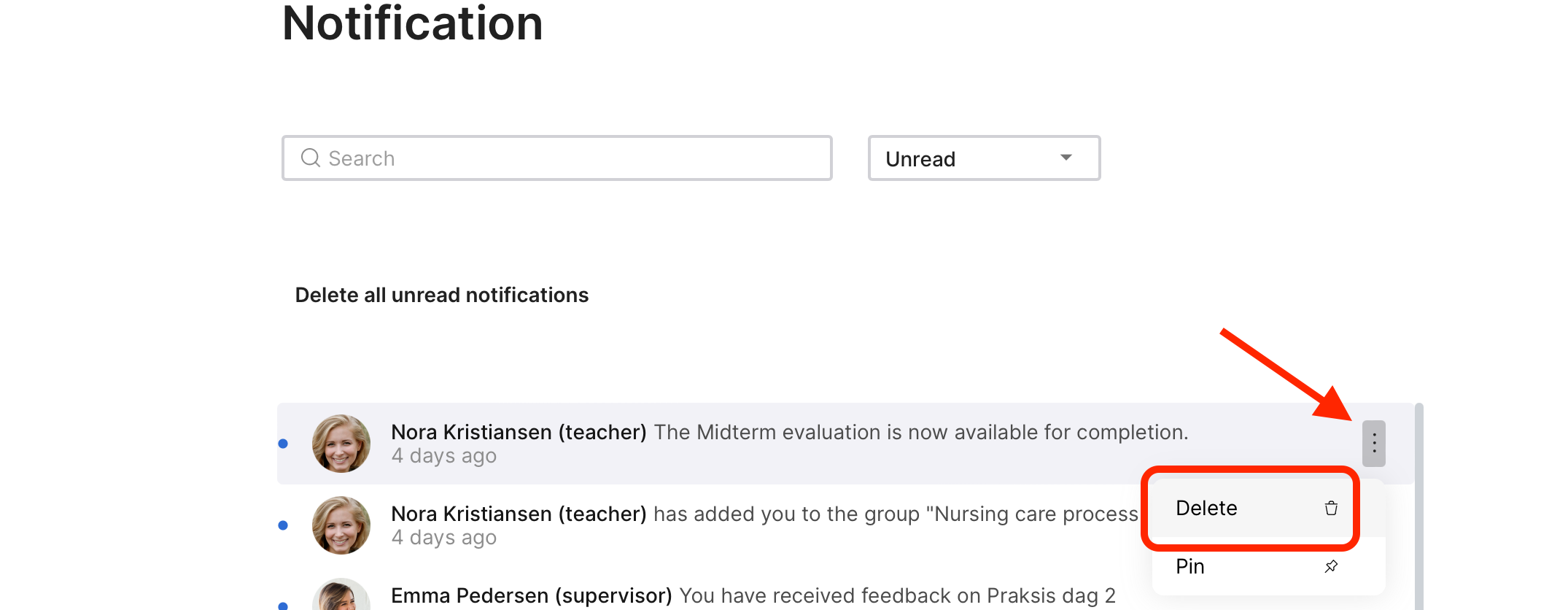
Task: Open the three-dot options on the Midterm evaluation notification
Action: [1374, 443]
